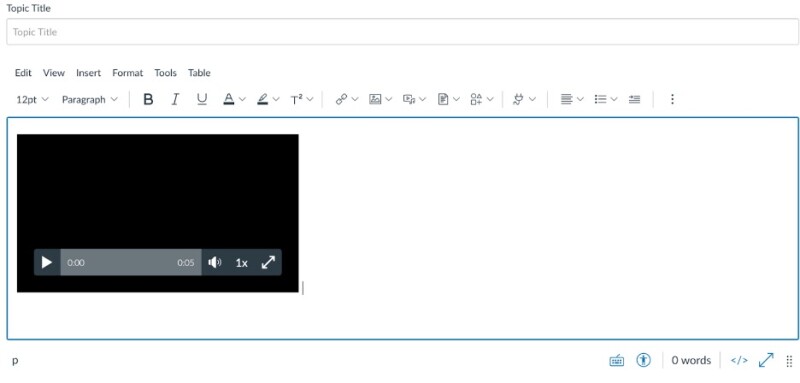This screenshot has width=800, height=383.
Task: Open the Insert menu
Action: [88, 73]
